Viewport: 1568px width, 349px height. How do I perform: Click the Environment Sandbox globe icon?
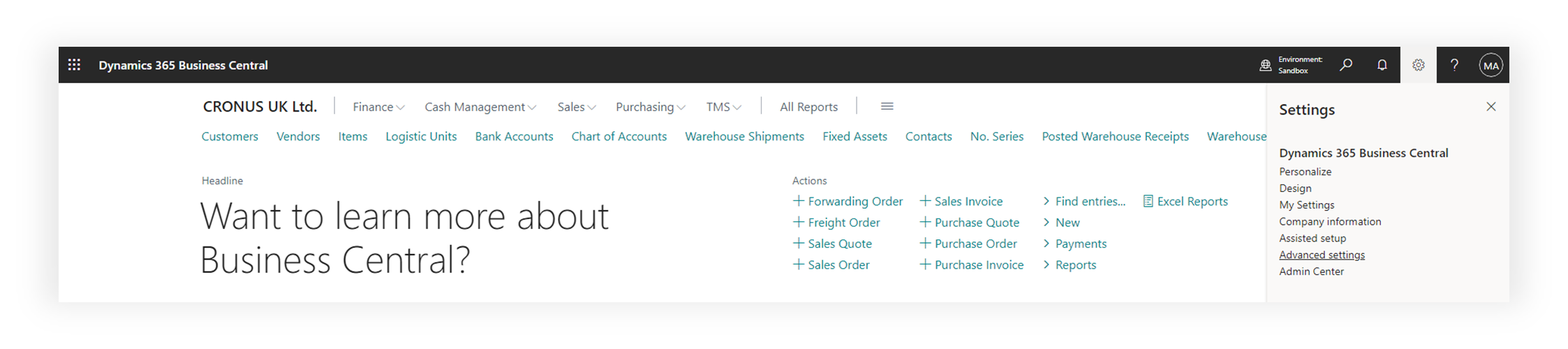tap(1265, 66)
